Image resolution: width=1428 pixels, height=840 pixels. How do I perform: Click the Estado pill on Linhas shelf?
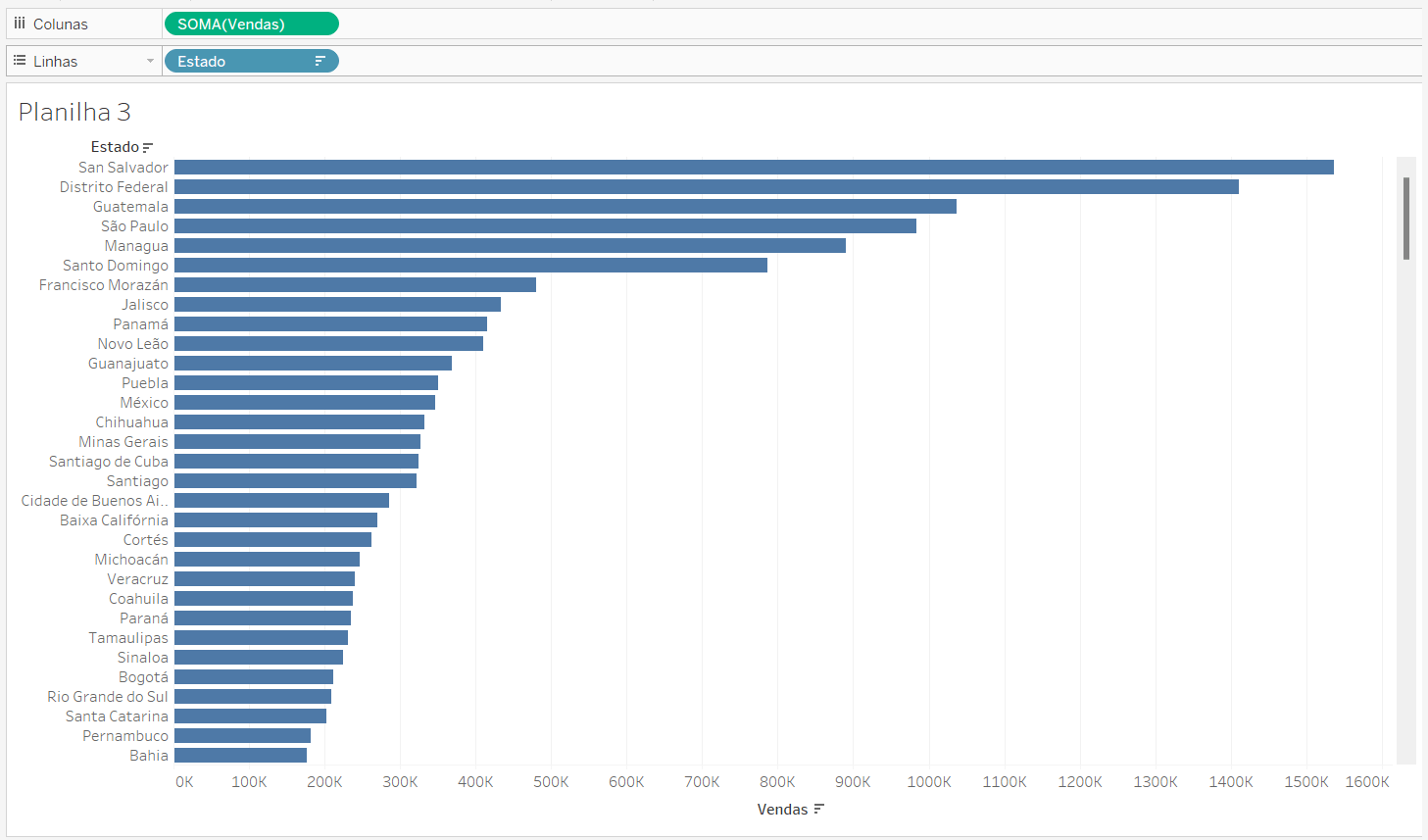tap(251, 61)
